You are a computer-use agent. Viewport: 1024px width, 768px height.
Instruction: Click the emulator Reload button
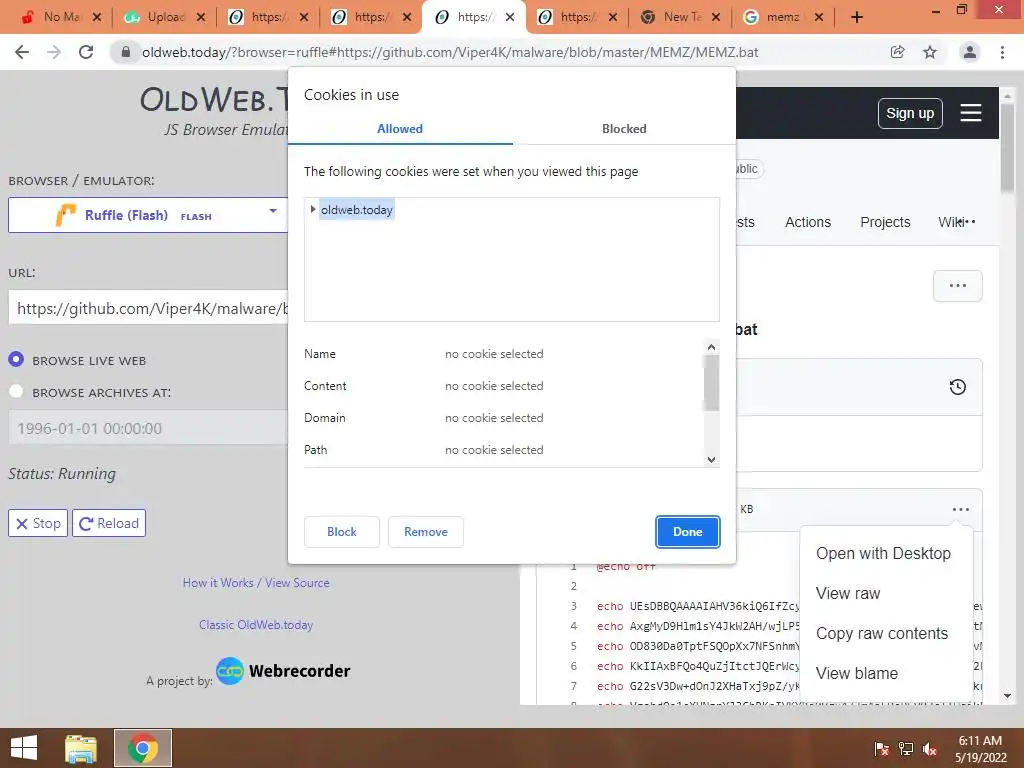click(109, 523)
